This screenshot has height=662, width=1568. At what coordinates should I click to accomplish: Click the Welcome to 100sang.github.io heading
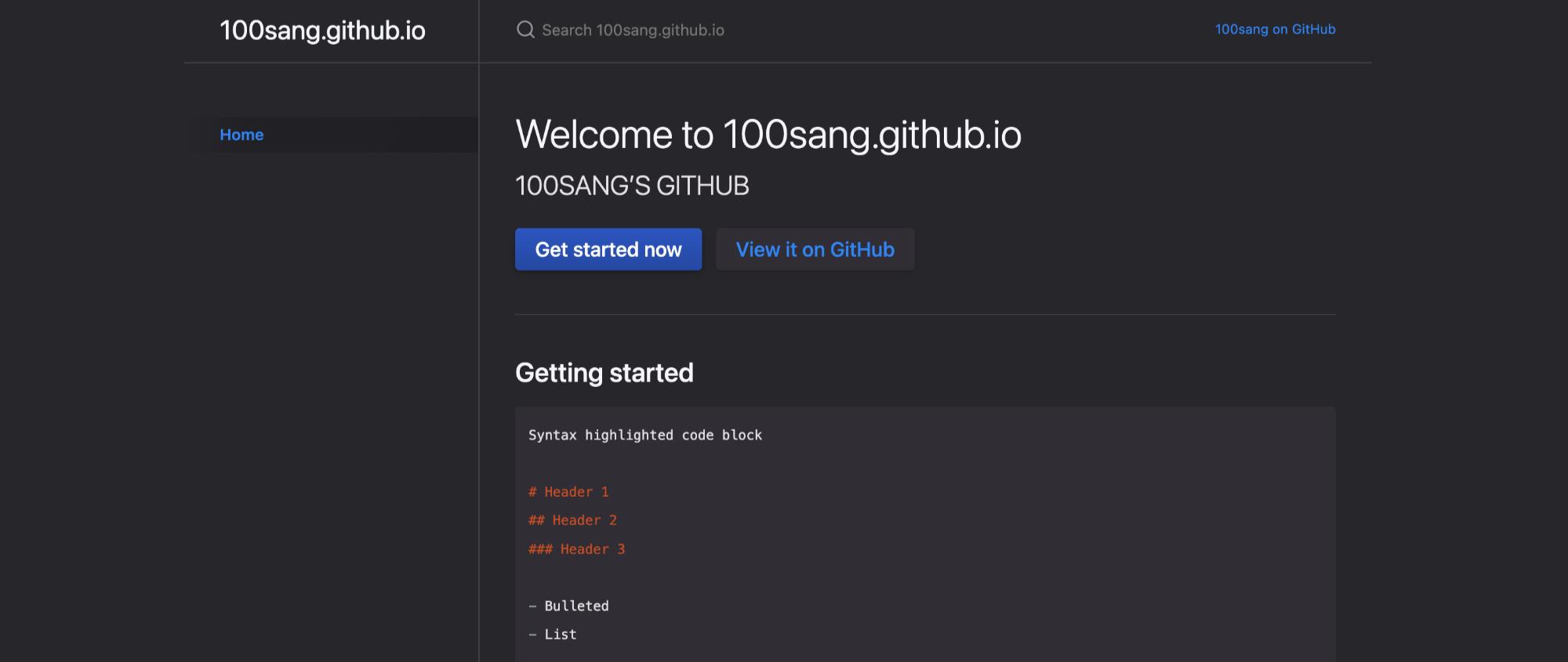click(768, 135)
